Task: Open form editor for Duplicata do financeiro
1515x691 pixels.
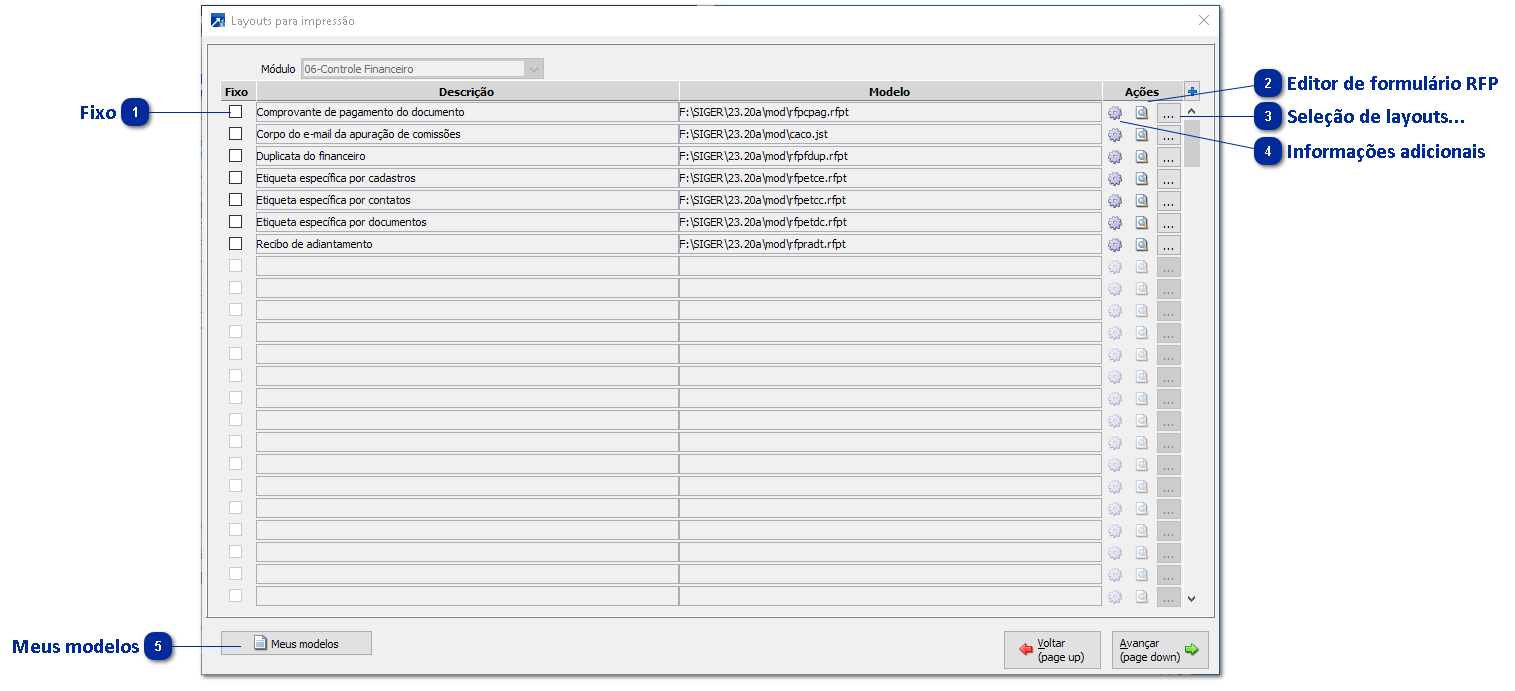Action: (1142, 157)
